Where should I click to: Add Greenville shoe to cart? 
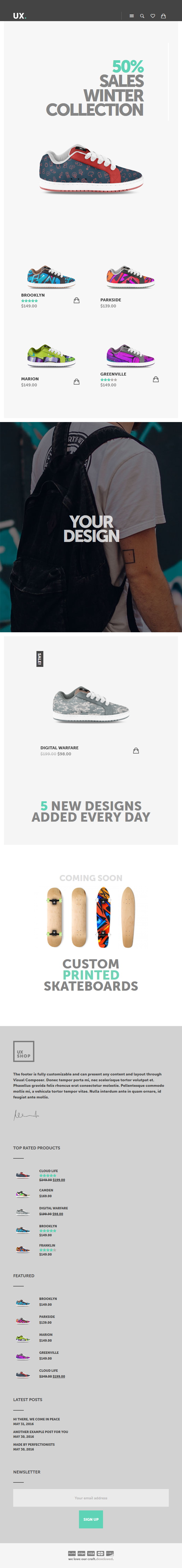coord(156,379)
